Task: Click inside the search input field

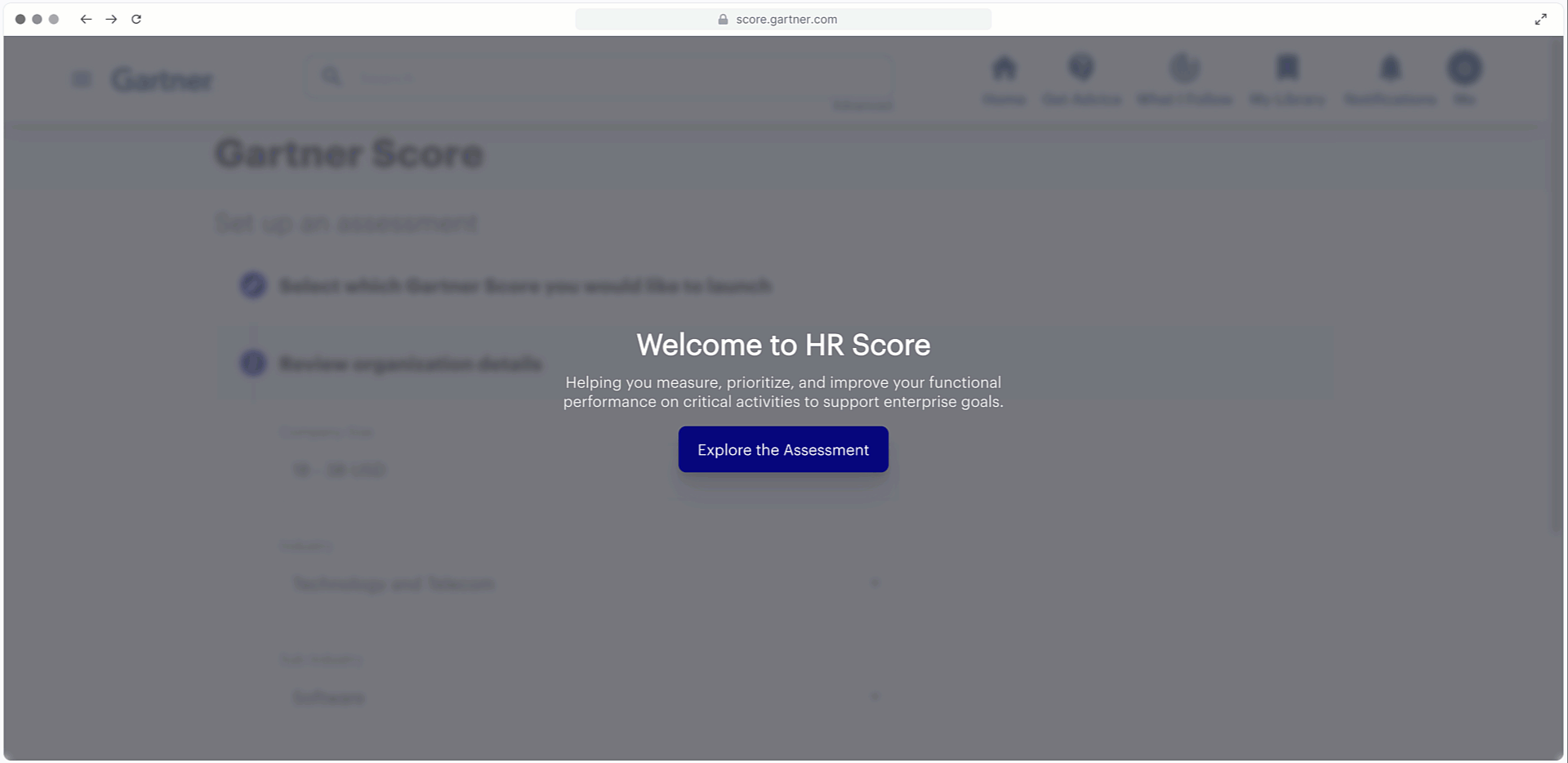Action: coord(572,77)
